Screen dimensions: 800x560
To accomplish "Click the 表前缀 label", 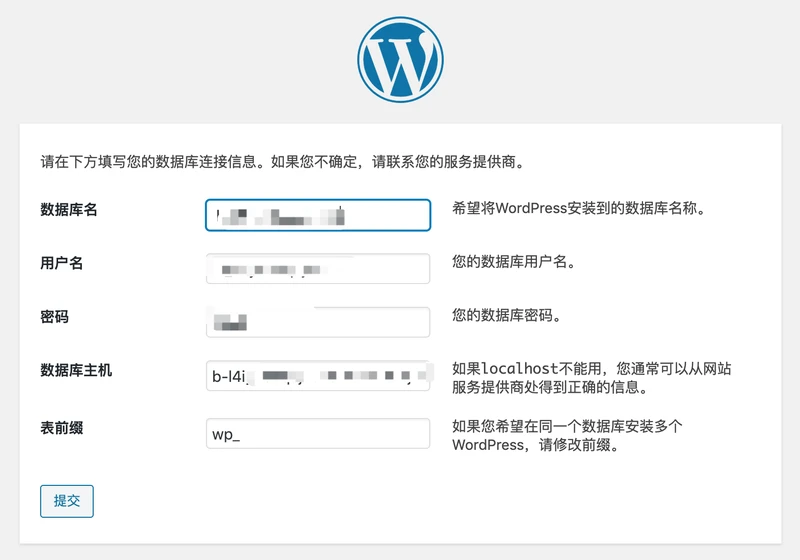I will coord(62,428).
